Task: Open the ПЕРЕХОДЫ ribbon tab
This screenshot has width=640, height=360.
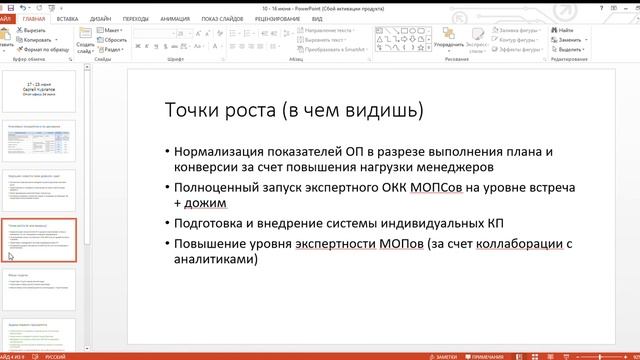Action: click(136, 19)
